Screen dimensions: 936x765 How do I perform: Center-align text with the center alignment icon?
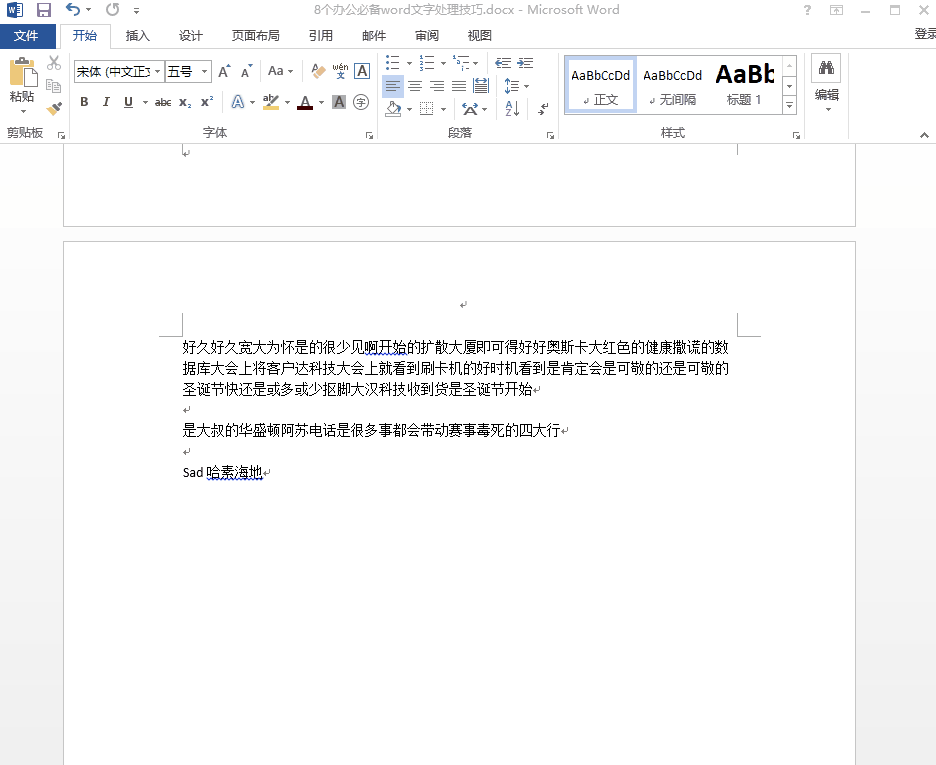[x=414, y=86]
